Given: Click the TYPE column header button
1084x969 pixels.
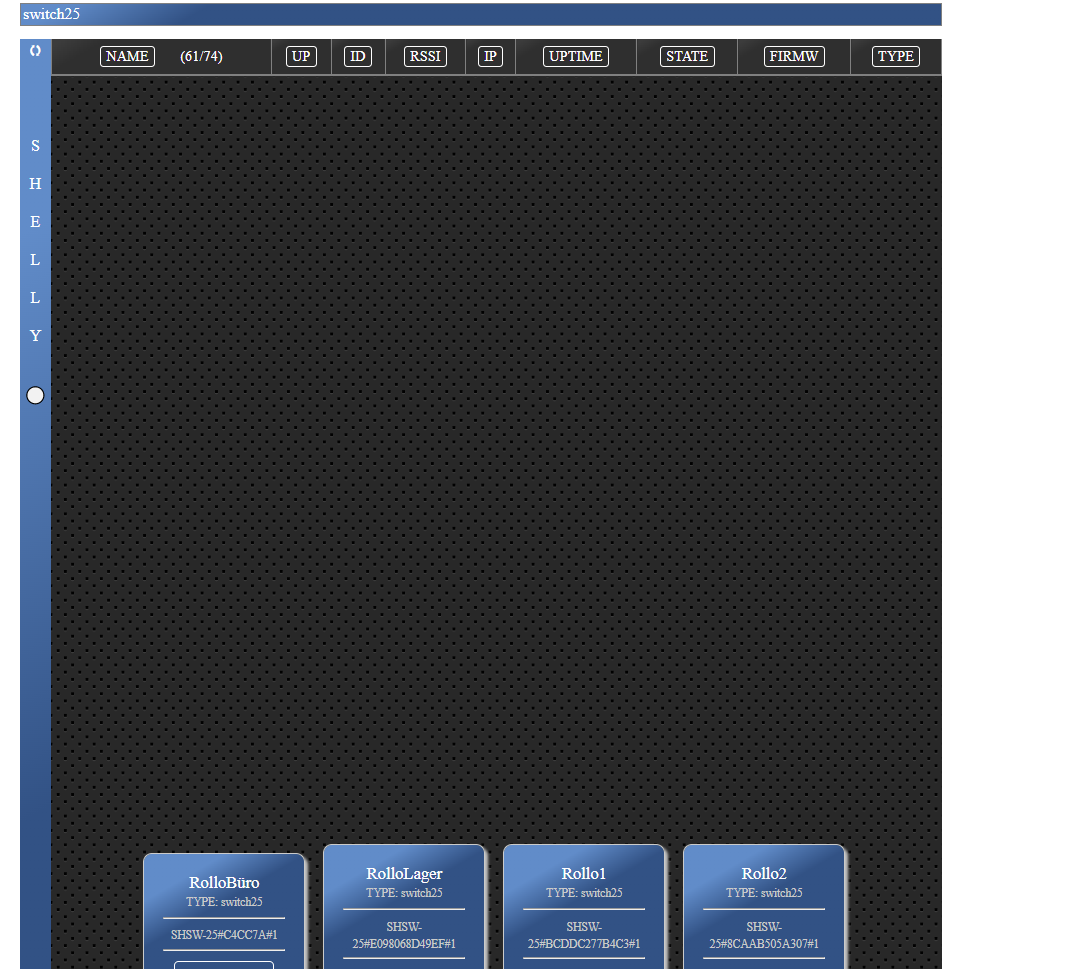Looking at the screenshot, I should 895,56.
